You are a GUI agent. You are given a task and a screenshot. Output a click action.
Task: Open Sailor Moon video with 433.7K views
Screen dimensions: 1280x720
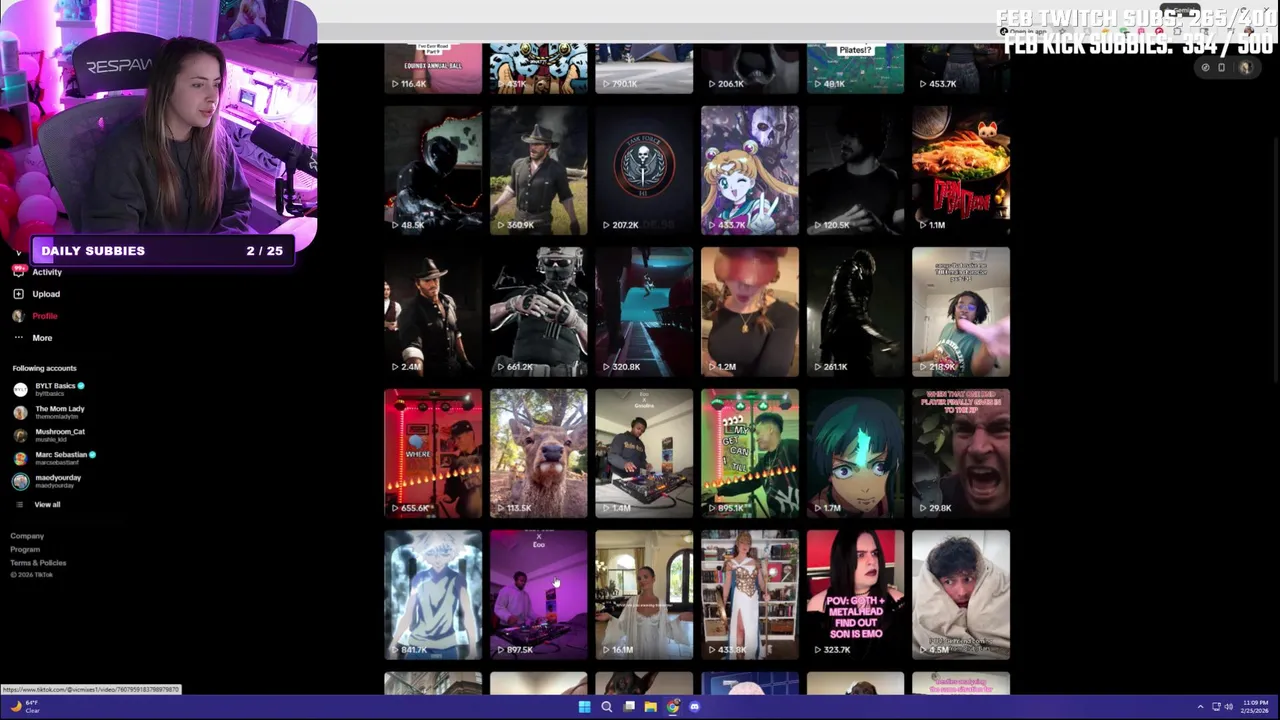click(x=750, y=170)
